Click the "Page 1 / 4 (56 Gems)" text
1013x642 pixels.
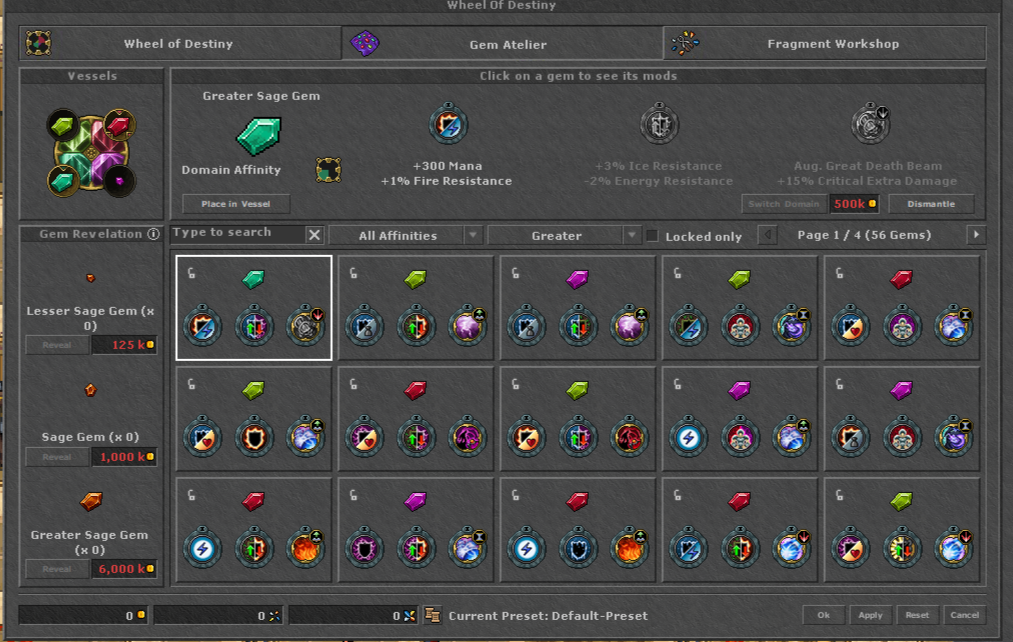click(x=864, y=234)
